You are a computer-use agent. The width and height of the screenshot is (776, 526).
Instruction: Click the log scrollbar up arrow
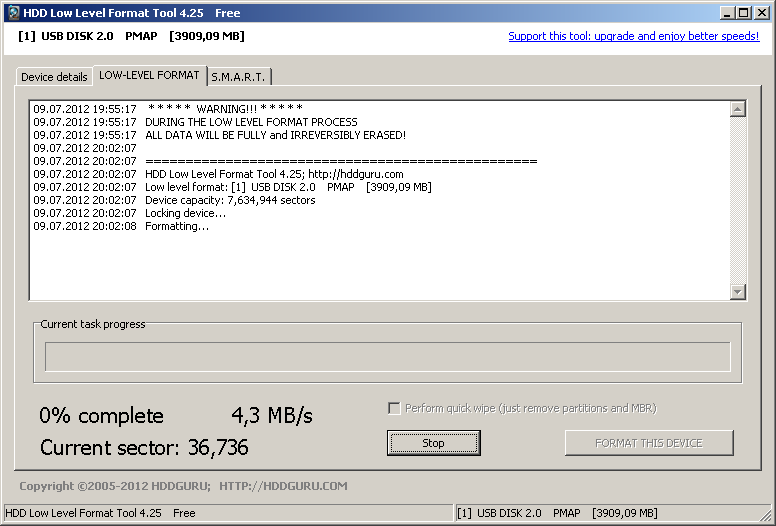(x=738, y=110)
